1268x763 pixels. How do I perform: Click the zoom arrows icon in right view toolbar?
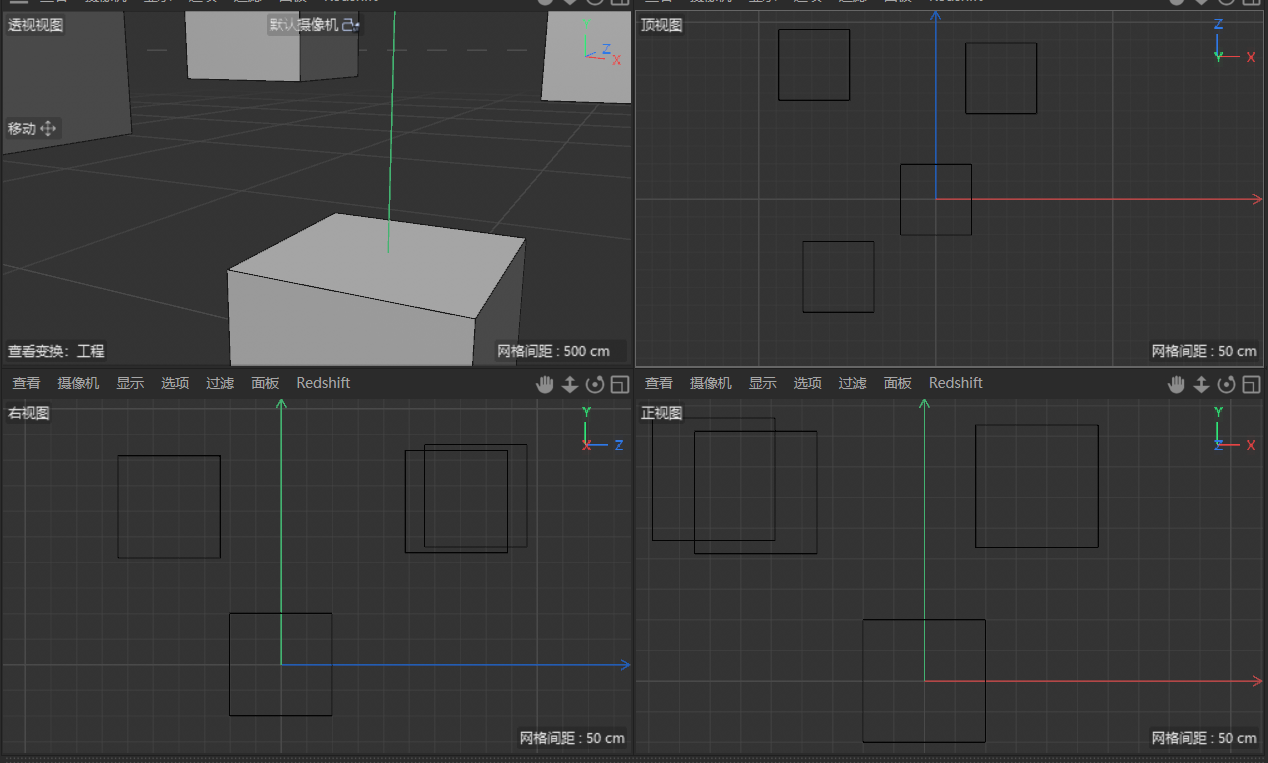[x=570, y=384]
